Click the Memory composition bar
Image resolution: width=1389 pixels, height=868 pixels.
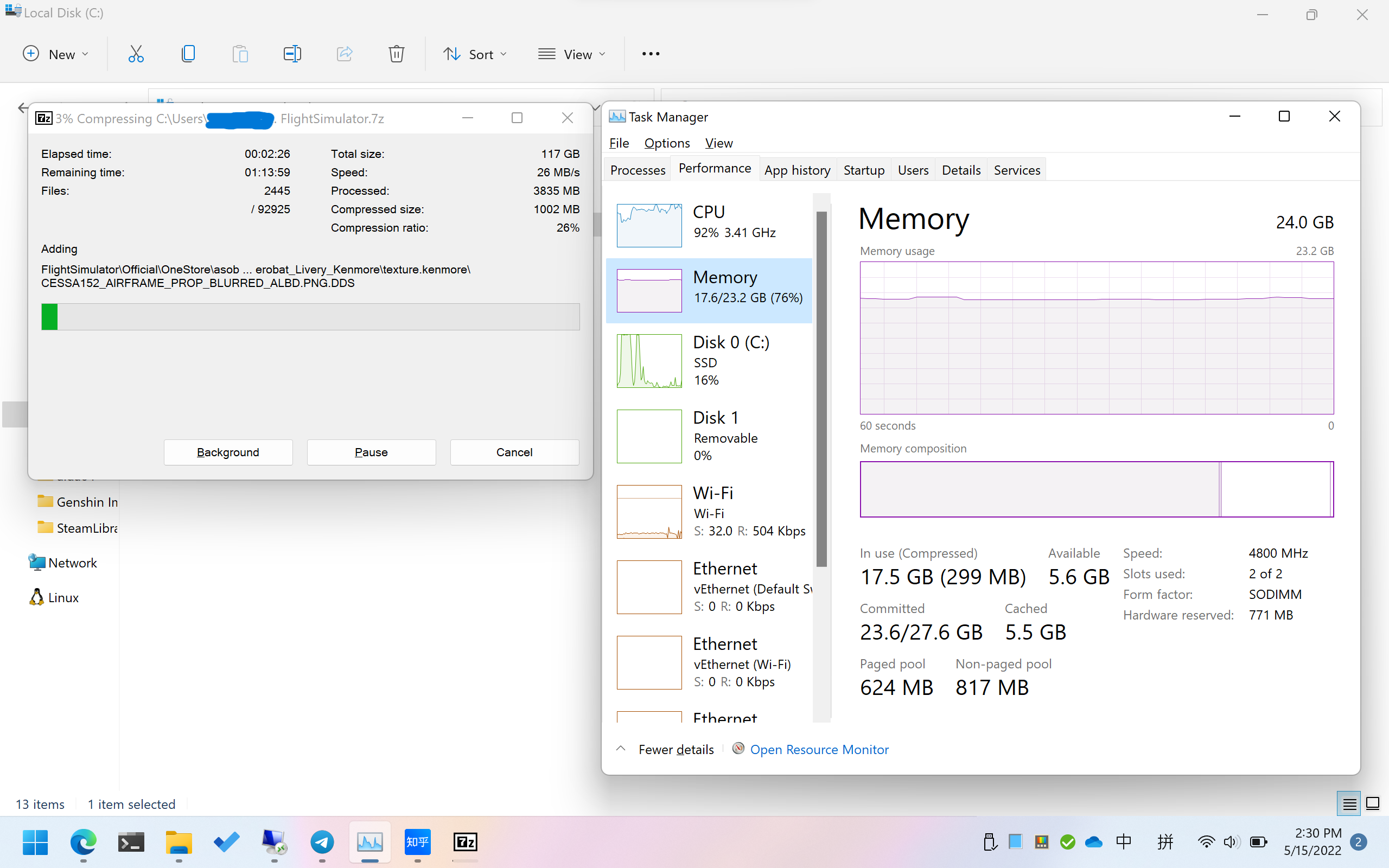[x=1096, y=489]
